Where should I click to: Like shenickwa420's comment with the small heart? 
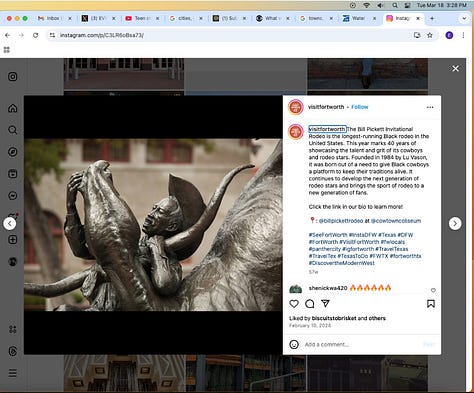[x=433, y=290]
